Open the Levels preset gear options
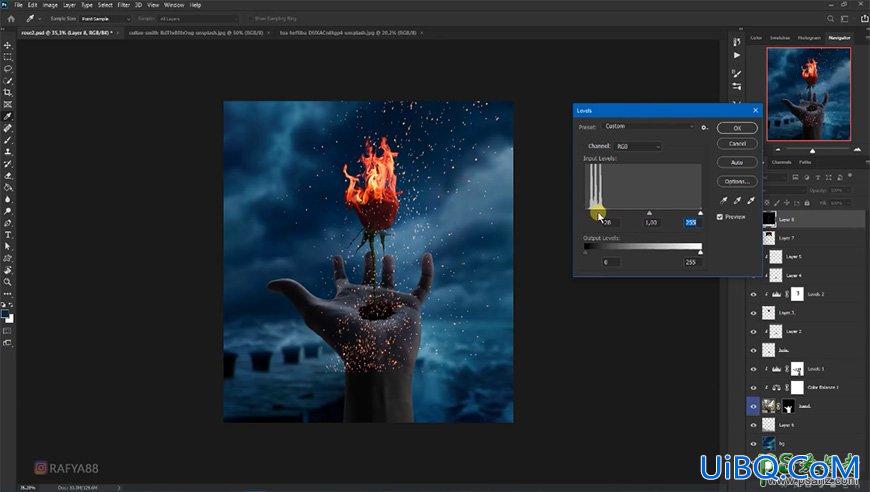 (x=704, y=127)
